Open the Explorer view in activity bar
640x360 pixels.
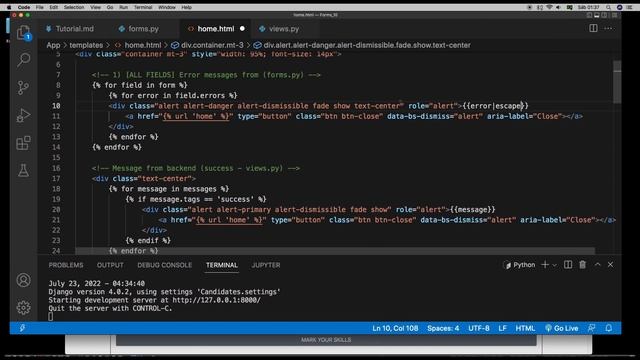[x=23, y=32]
